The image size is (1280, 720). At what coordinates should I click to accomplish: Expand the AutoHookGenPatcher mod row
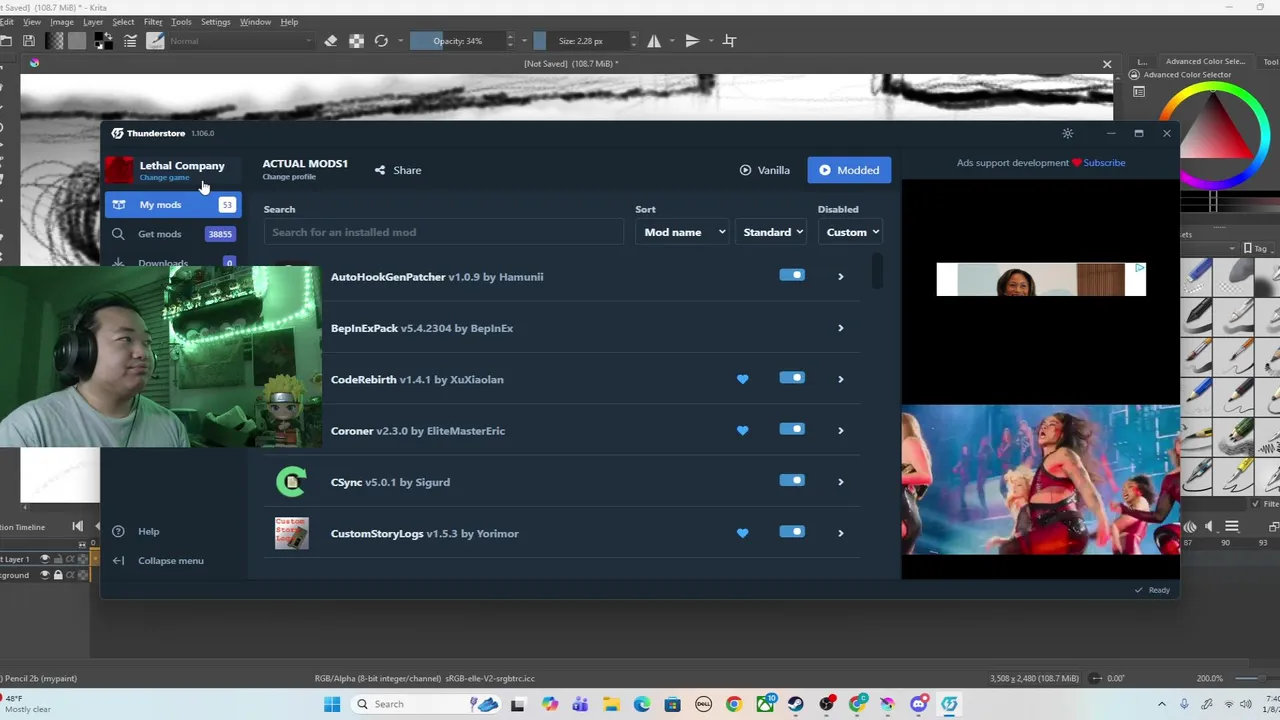(x=840, y=276)
